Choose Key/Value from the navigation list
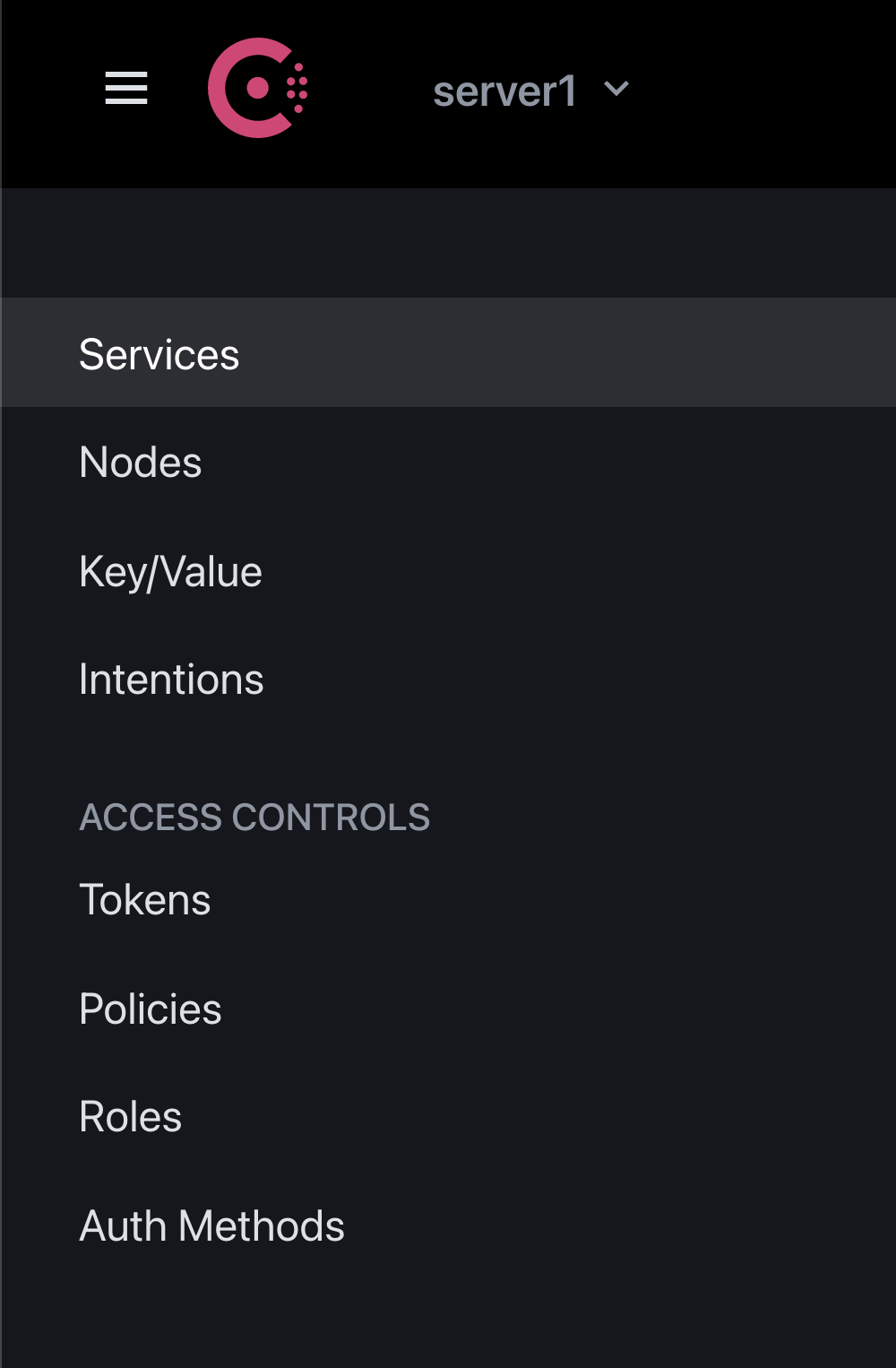Image resolution: width=896 pixels, height=1368 pixels. click(170, 572)
